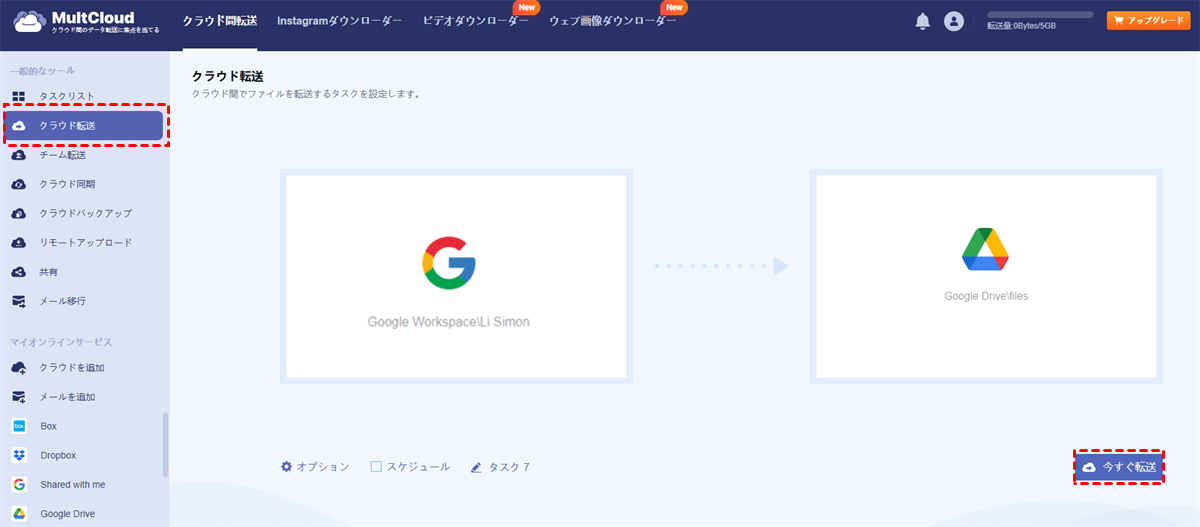Open ビデオダウンローダー tab
Screen dimensions: 1200x527
pos(476,21)
